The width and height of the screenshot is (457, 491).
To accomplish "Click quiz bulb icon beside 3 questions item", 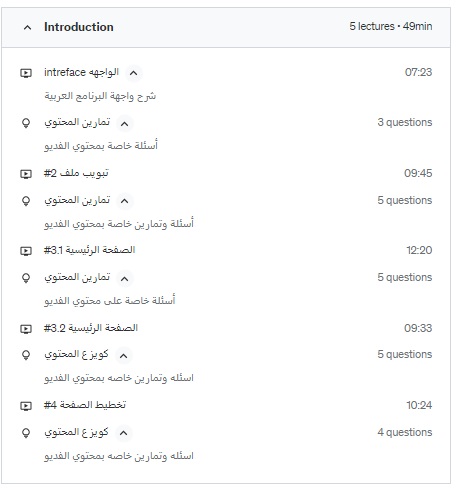I will [x=26, y=123].
